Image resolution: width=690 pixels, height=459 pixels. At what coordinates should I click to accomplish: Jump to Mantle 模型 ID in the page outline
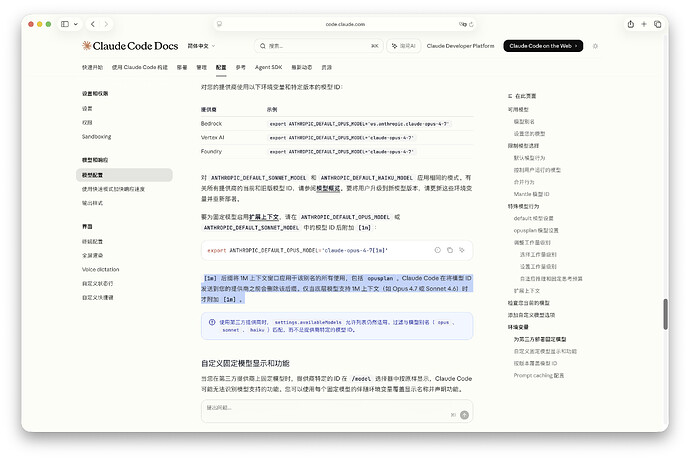[531, 194]
